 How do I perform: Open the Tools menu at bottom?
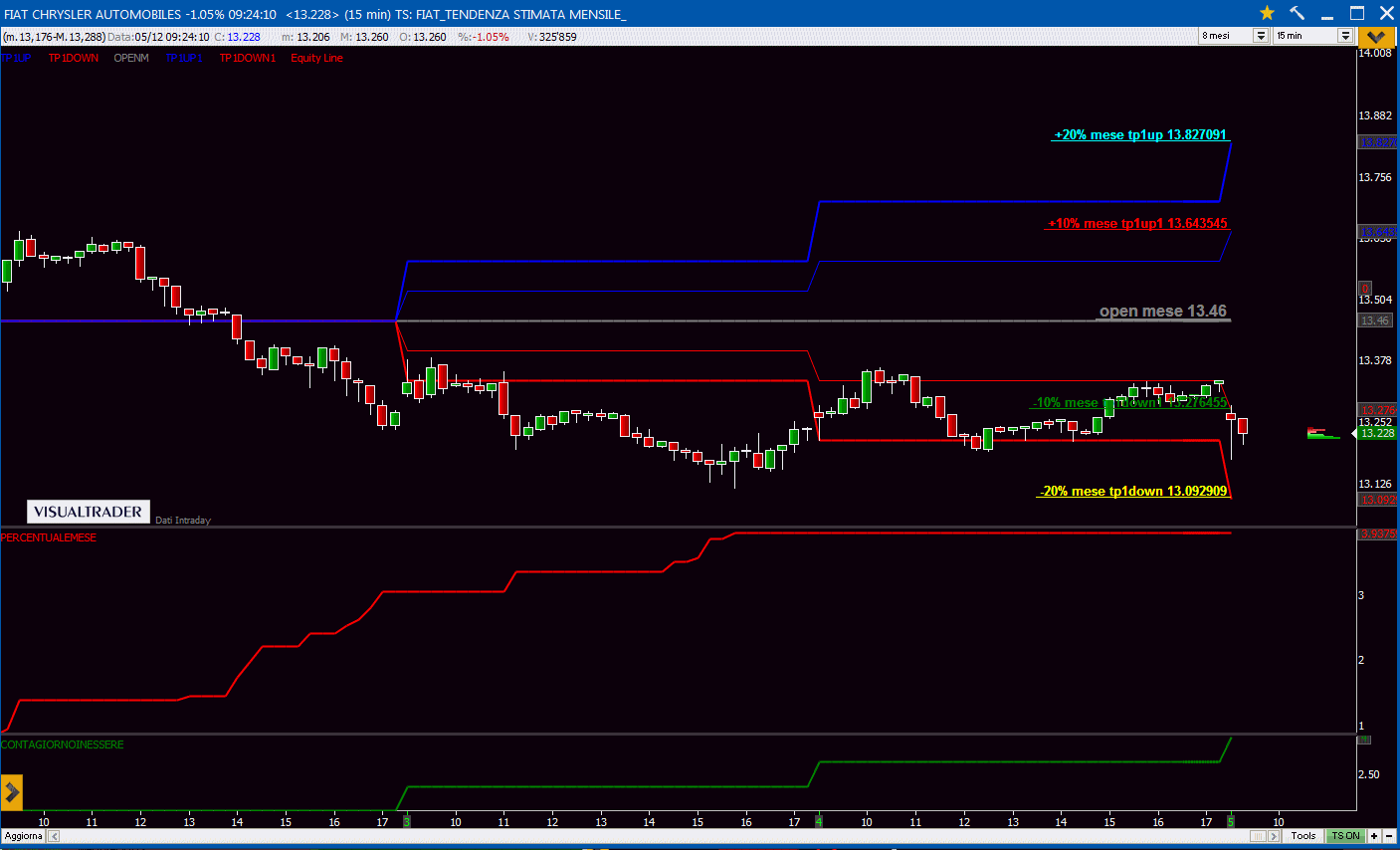1303,836
